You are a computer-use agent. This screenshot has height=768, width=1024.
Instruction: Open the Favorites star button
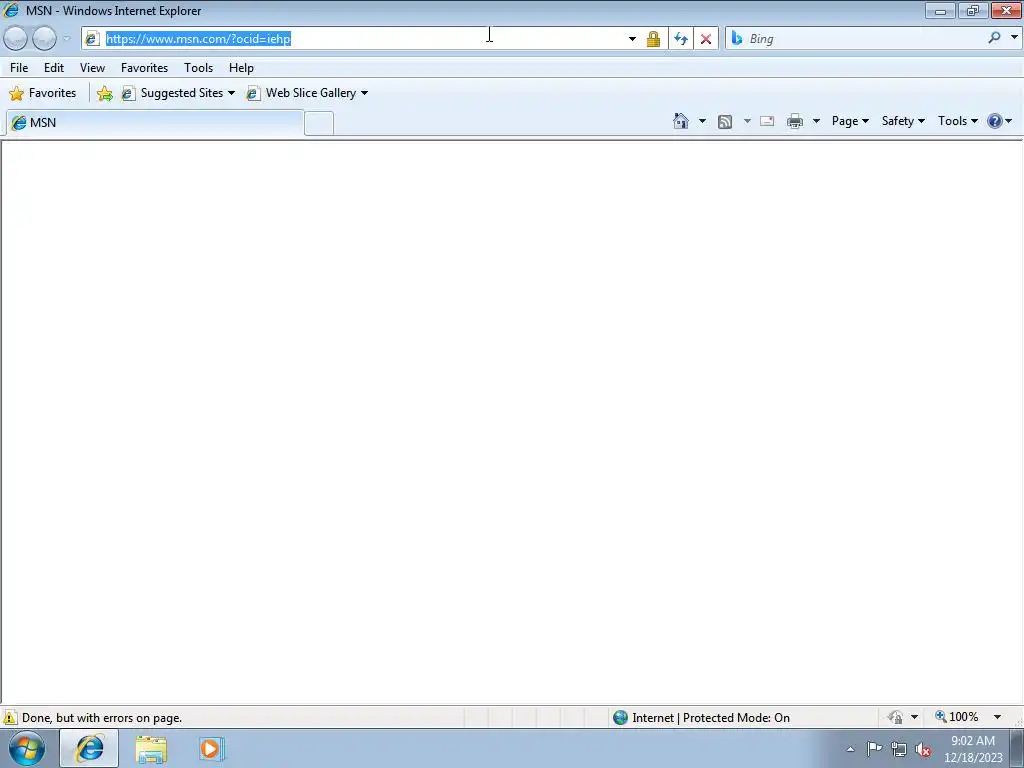tap(43, 93)
